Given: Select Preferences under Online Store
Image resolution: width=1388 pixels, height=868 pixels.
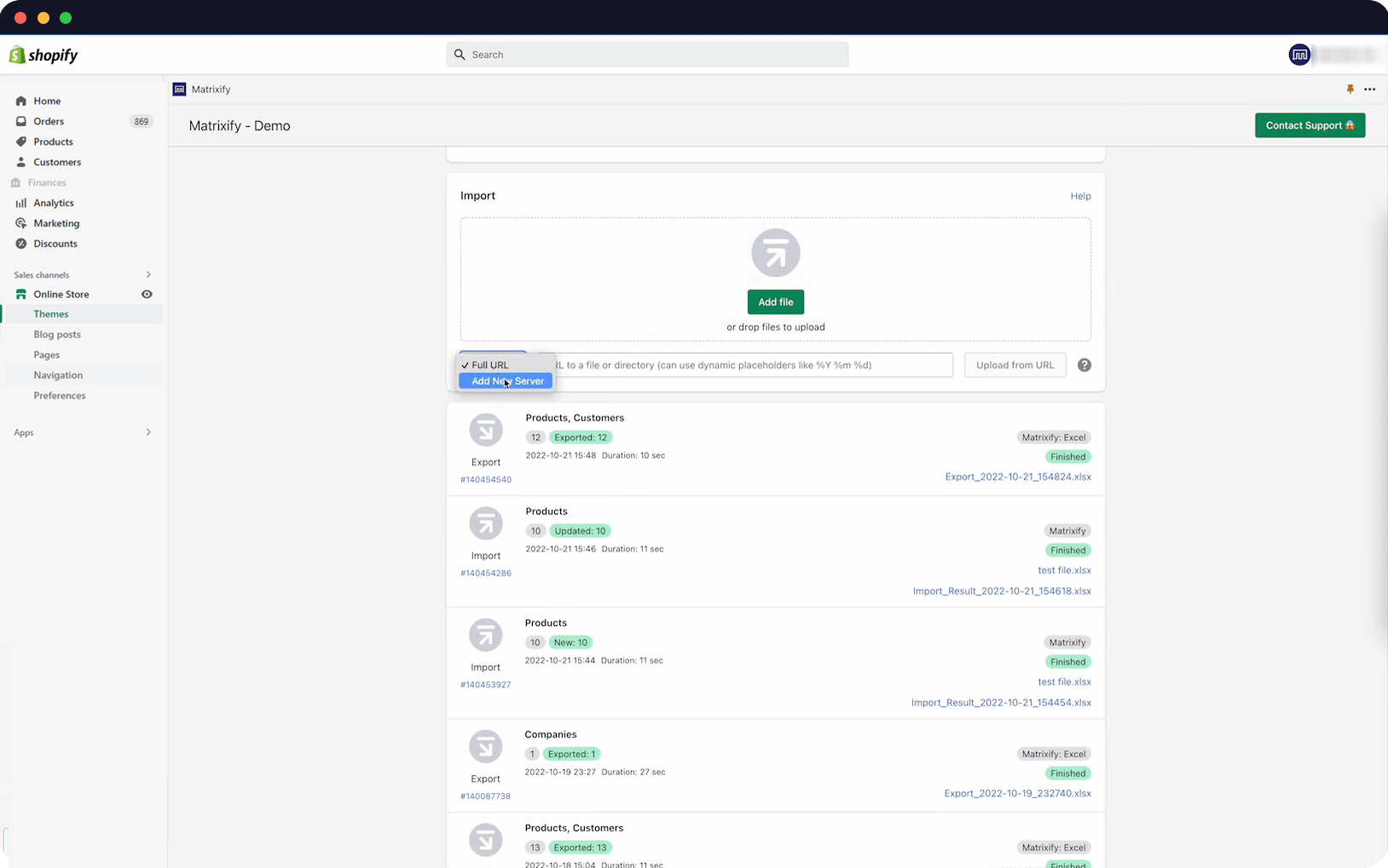Looking at the screenshot, I should click(x=60, y=396).
